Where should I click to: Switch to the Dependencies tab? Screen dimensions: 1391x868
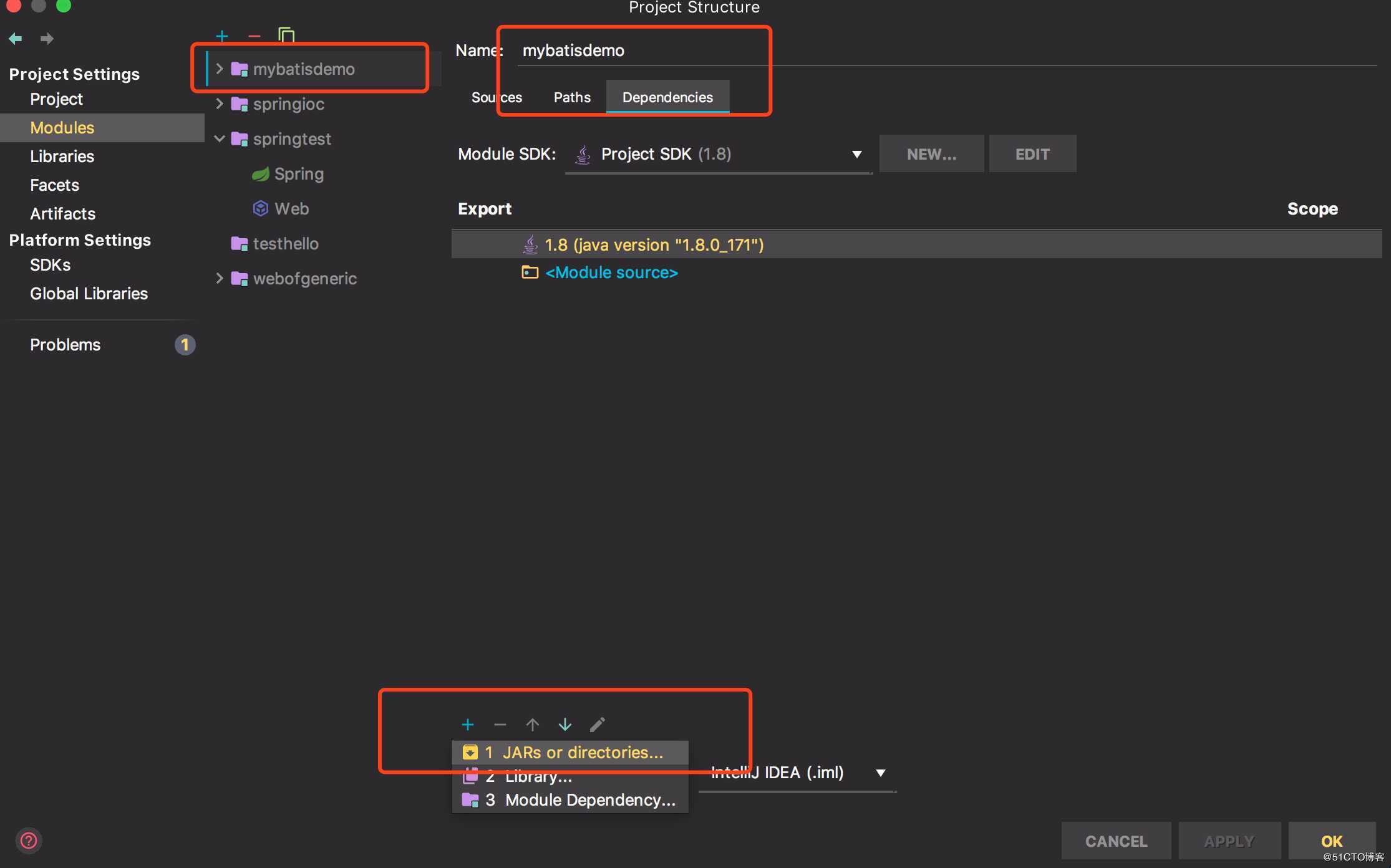(x=667, y=97)
